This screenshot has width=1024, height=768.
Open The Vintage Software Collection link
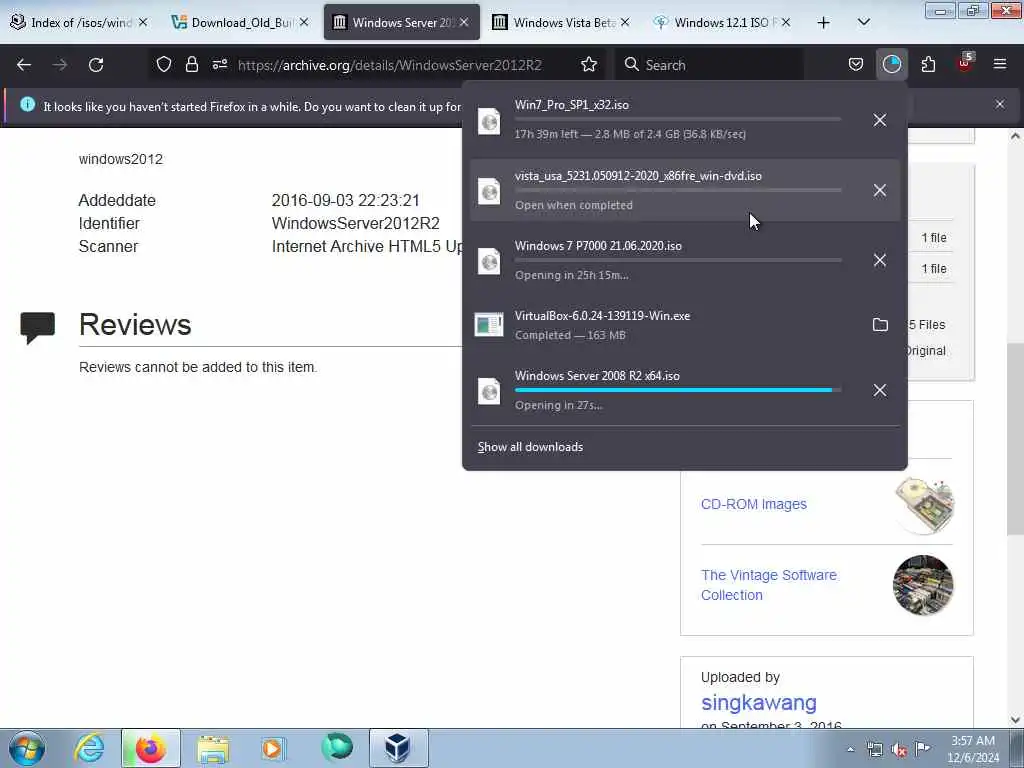[x=769, y=585]
